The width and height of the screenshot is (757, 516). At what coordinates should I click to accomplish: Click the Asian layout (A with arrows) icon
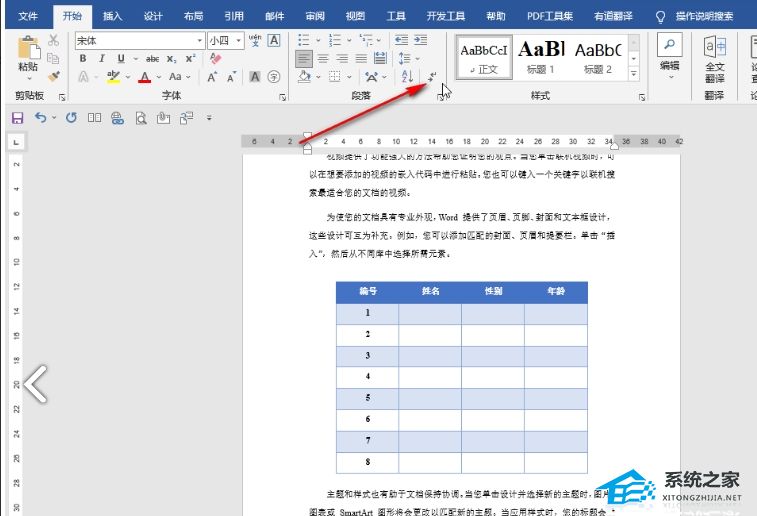tap(371, 77)
